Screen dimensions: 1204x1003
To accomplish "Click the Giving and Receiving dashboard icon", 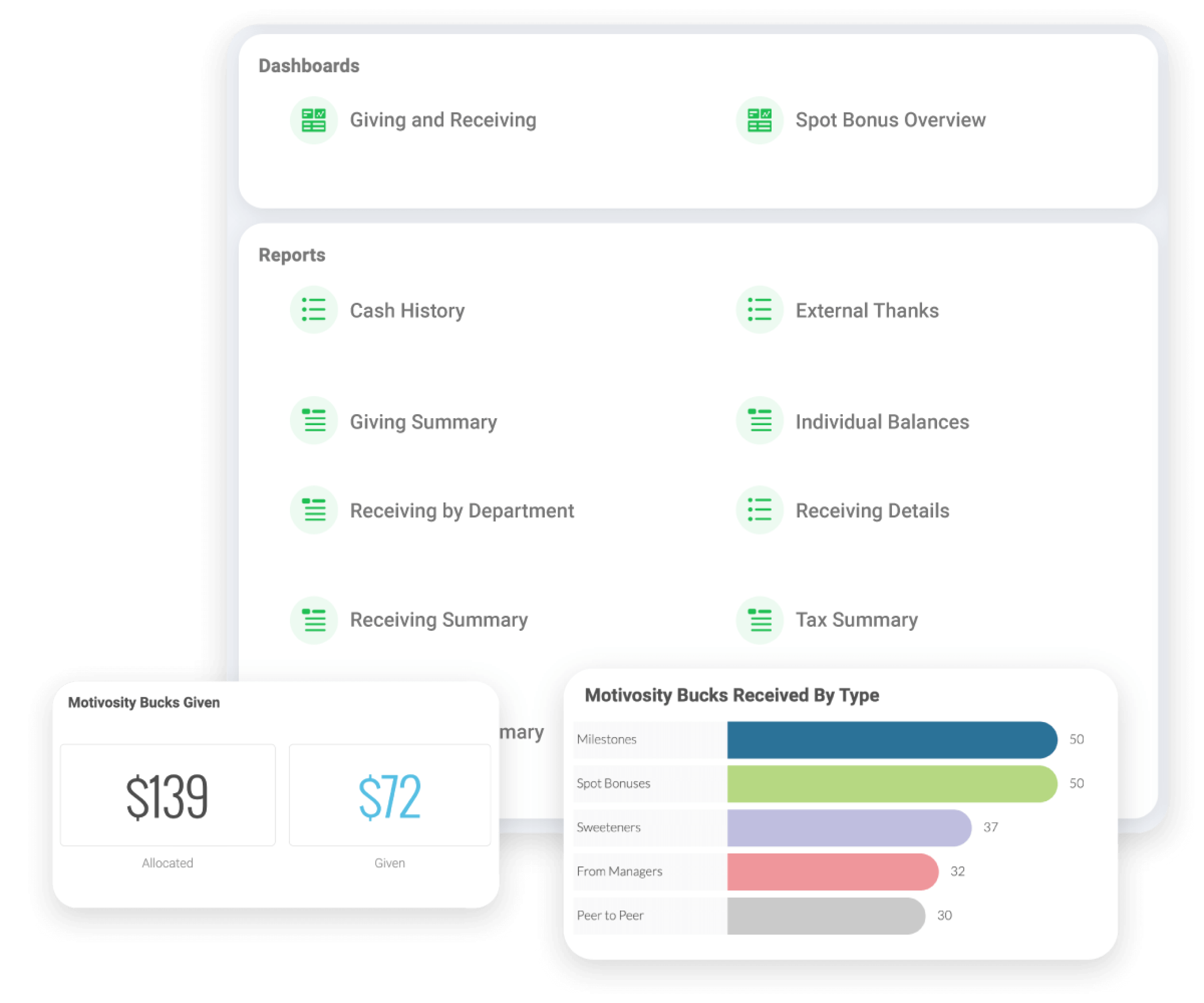I will (313, 120).
